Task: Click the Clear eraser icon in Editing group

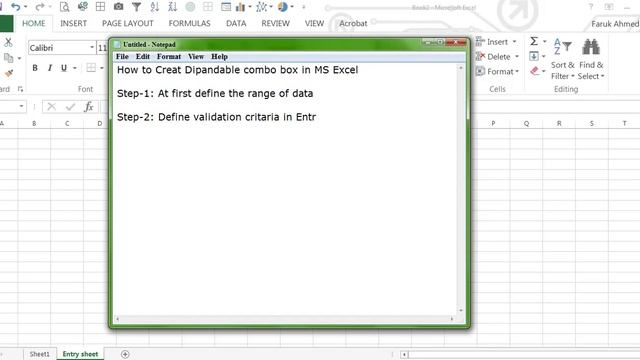Action: click(534, 71)
